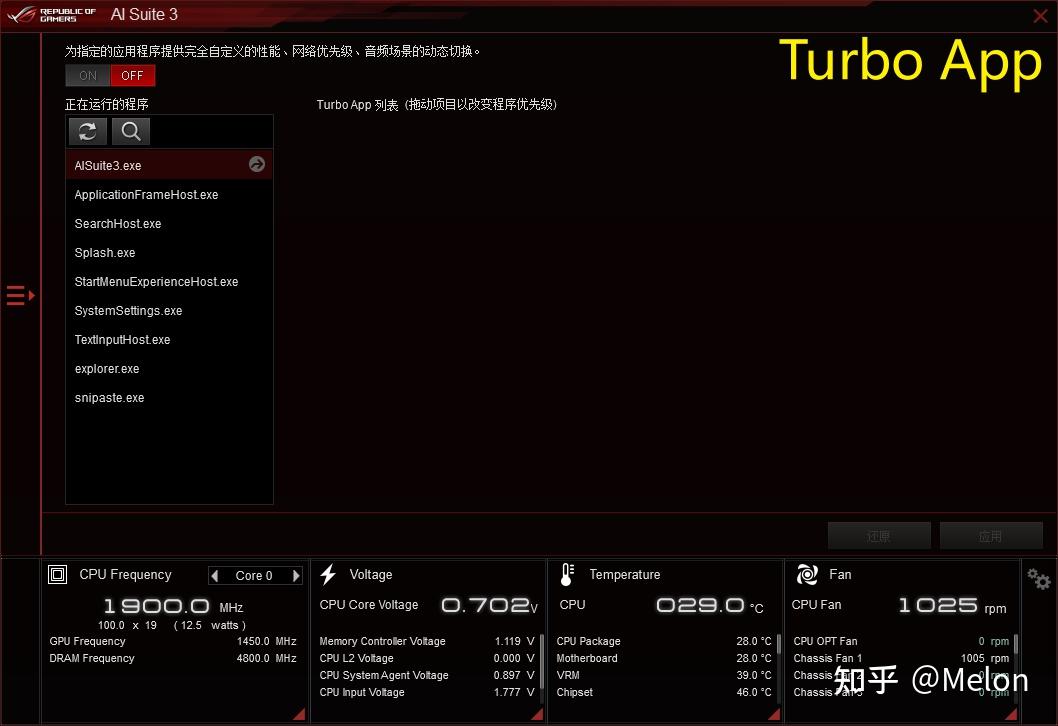
Task: Select previous CPU core arrow
Action: pyautogui.click(x=215, y=576)
